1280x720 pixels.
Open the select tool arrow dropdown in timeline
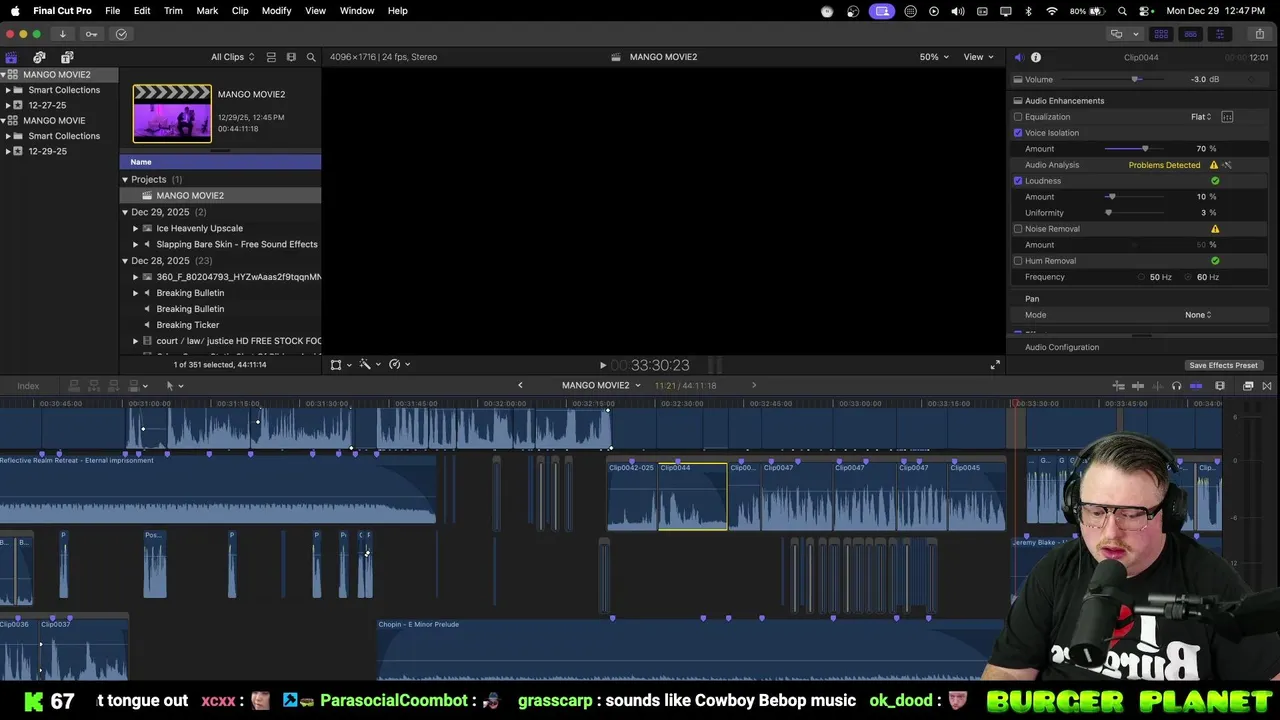[174, 386]
